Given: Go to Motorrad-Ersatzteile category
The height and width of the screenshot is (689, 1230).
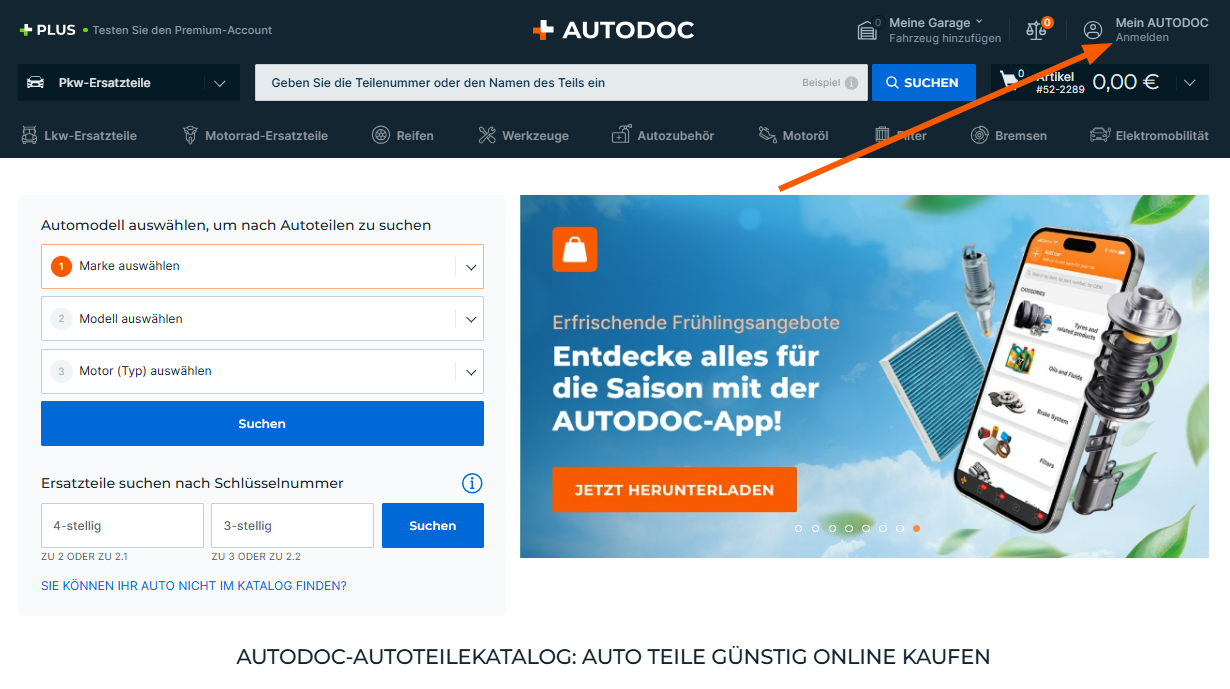Looking at the screenshot, I should pyautogui.click(x=255, y=135).
